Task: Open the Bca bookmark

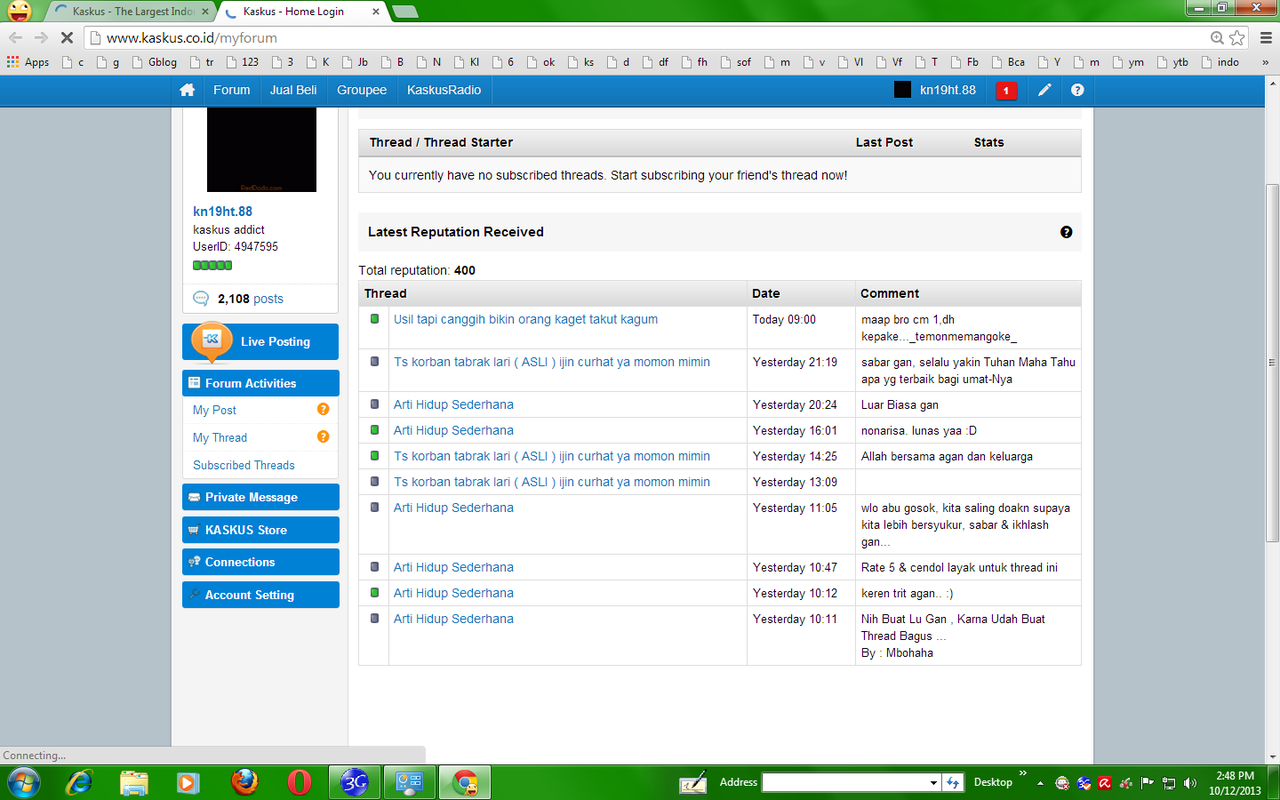Action: pyautogui.click(x=1007, y=62)
